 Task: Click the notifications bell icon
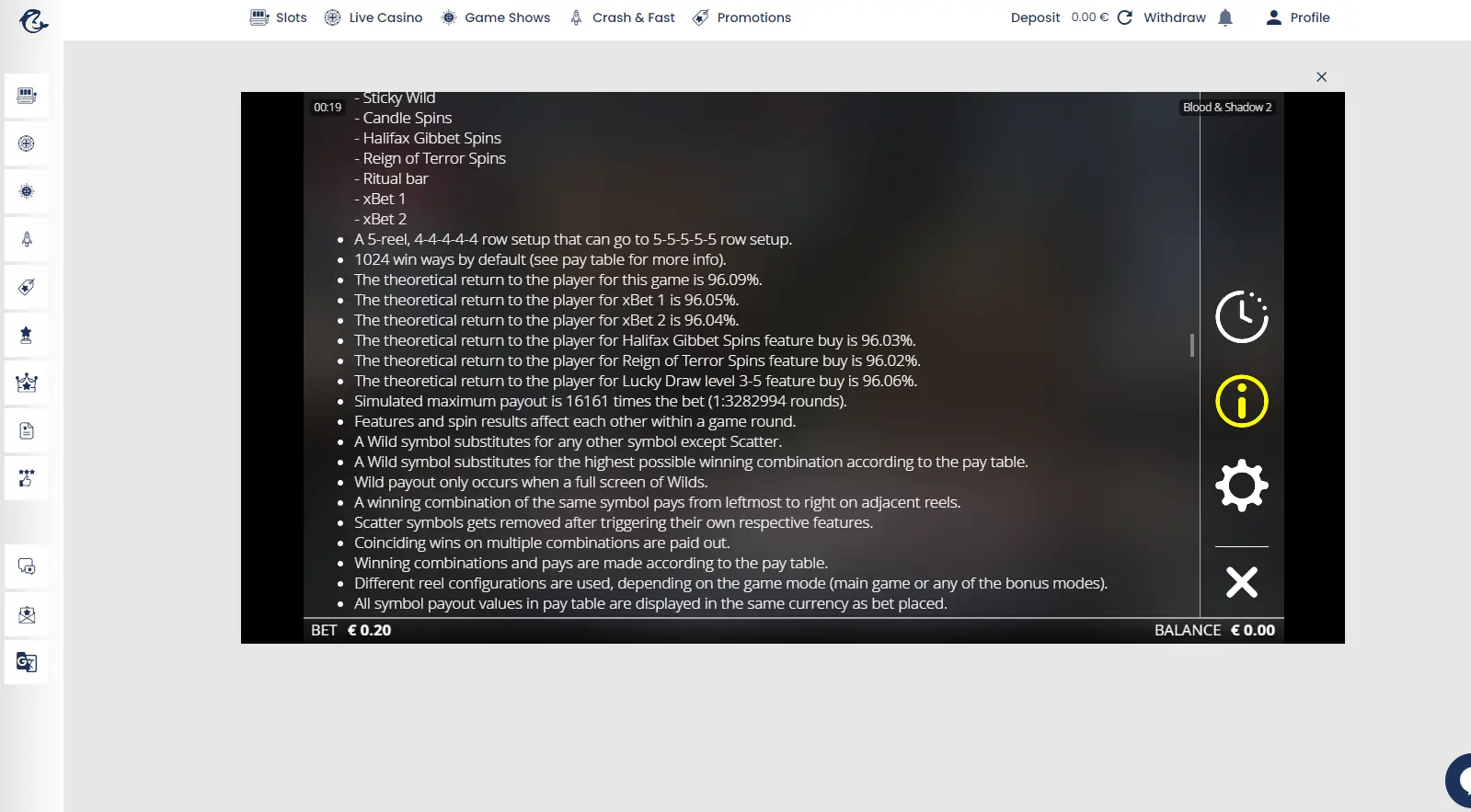pyautogui.click(x=1224, y=17)
